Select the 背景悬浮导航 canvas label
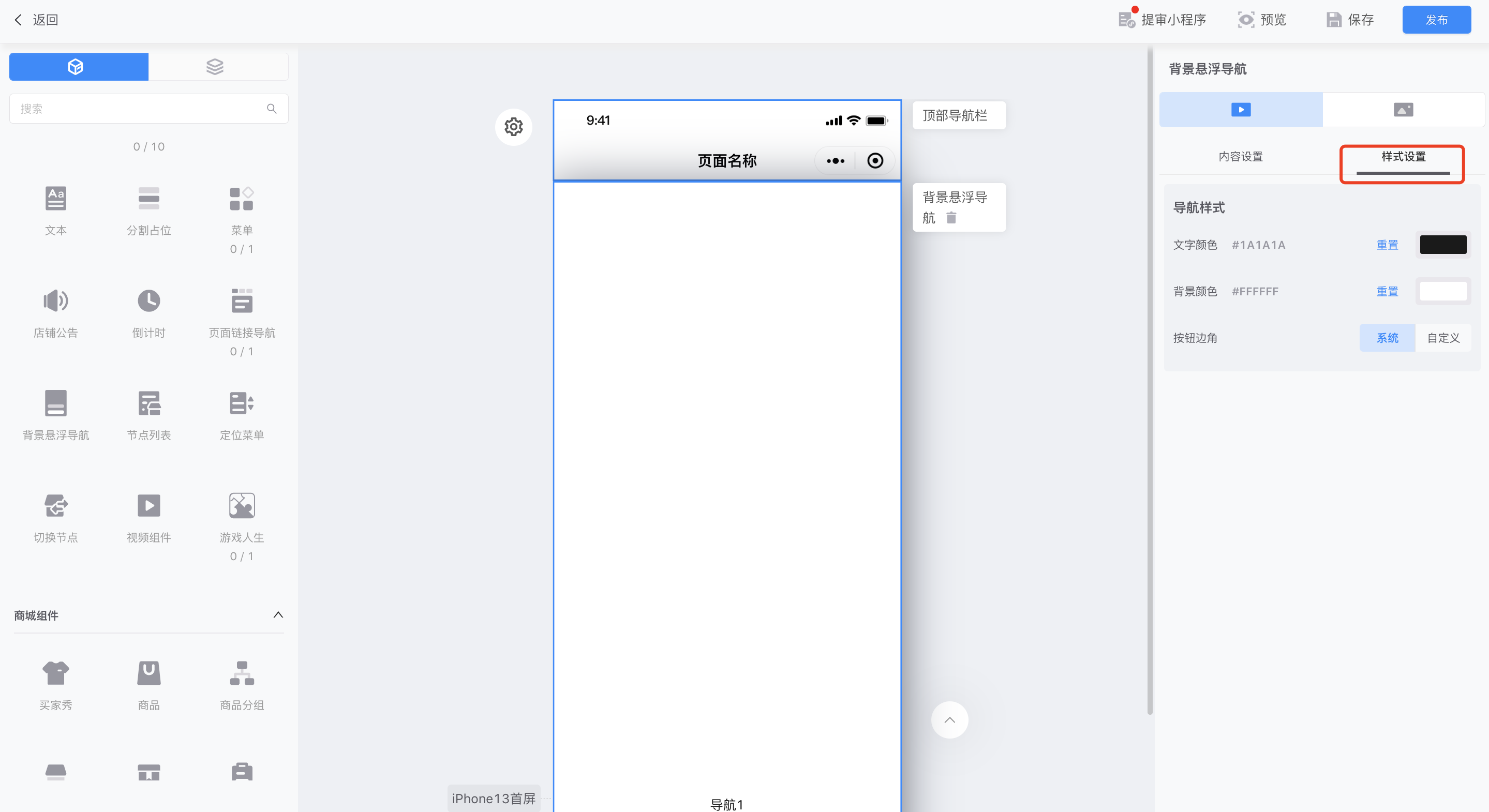 pos(958,207)
